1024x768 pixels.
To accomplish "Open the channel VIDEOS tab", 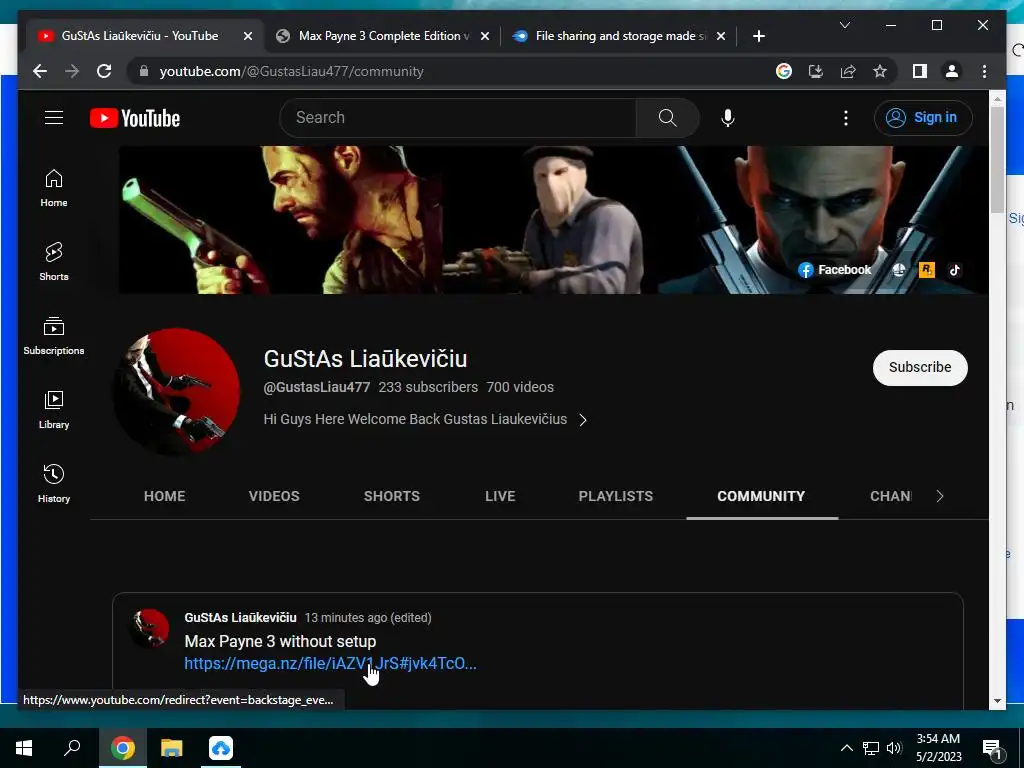I will pyautogui.click(x=274, y=496).
